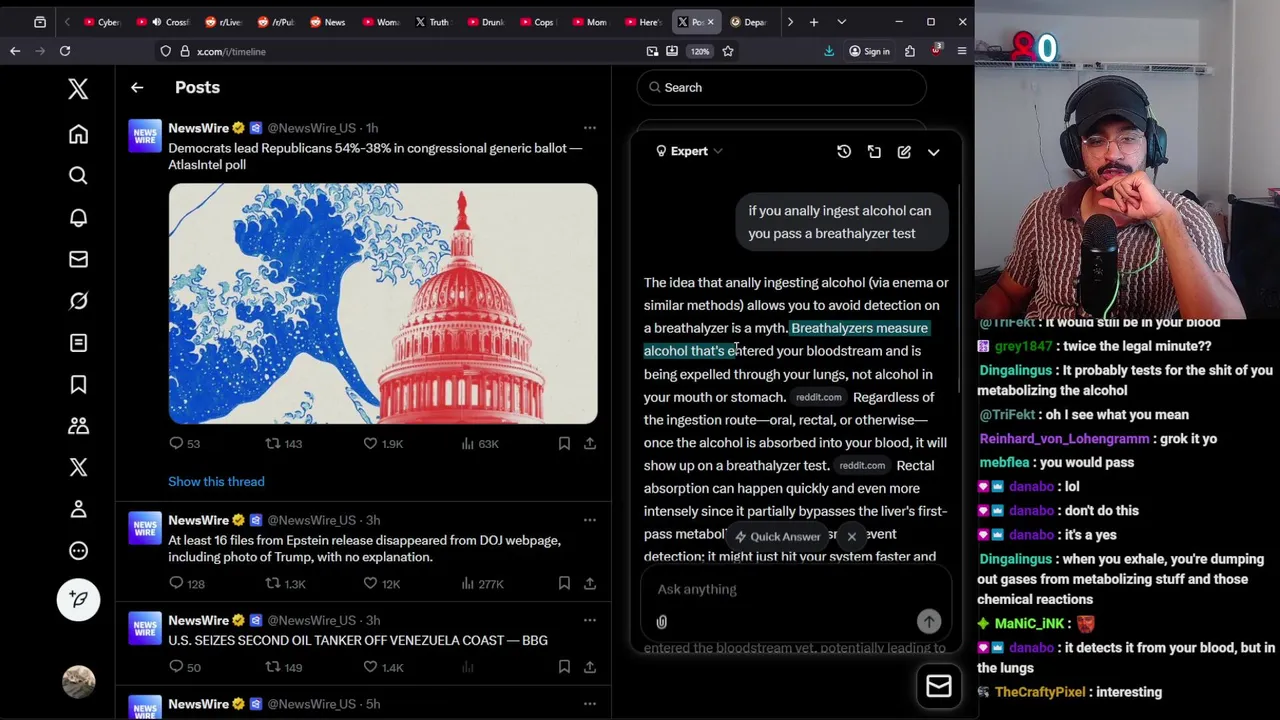Image resolution: width=1280 pixels, height=720 pixels.
Task: Dismiss the Quick Answer popup
Action: click(851, 537)
